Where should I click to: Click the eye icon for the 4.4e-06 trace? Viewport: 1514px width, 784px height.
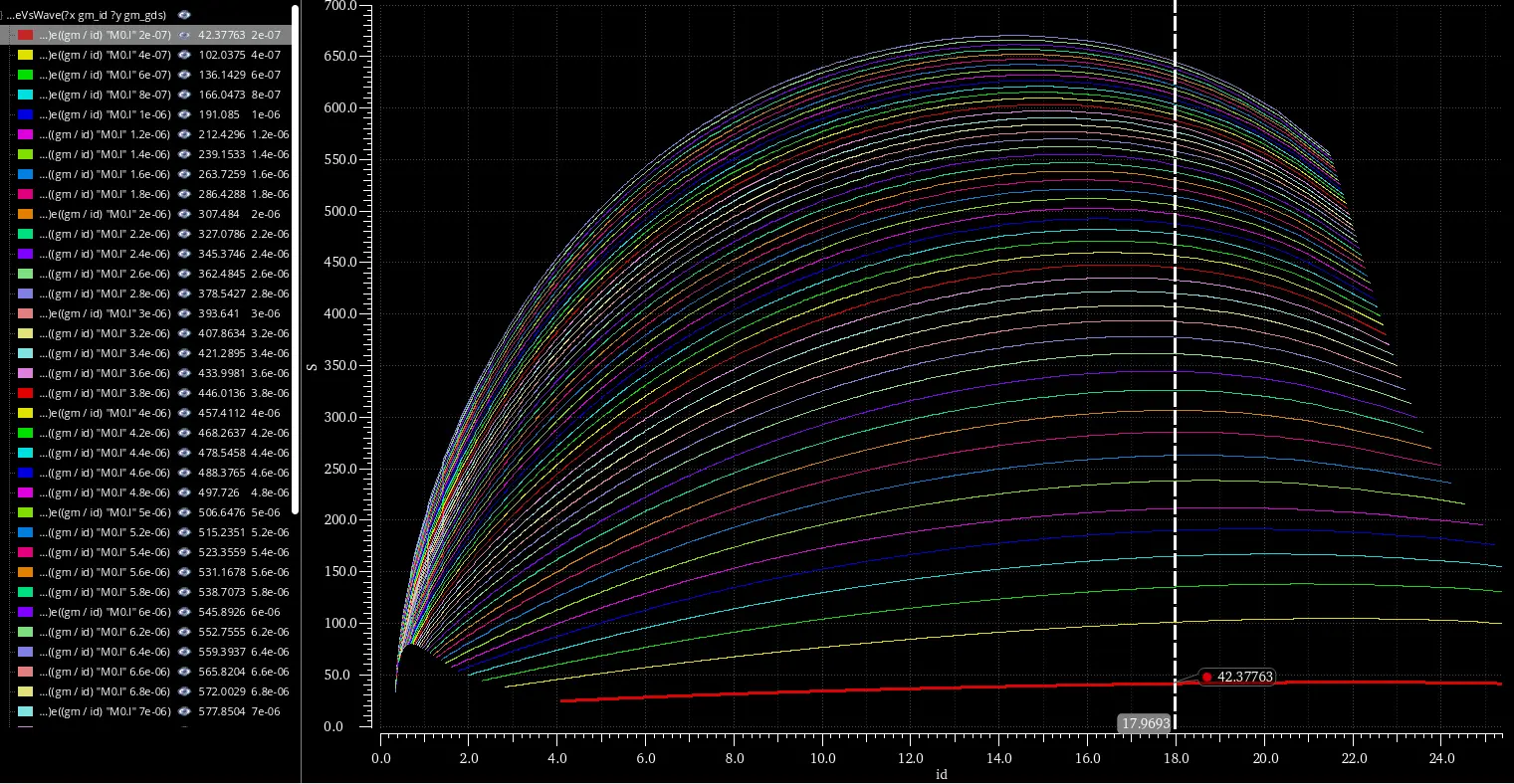pos(184,453)
